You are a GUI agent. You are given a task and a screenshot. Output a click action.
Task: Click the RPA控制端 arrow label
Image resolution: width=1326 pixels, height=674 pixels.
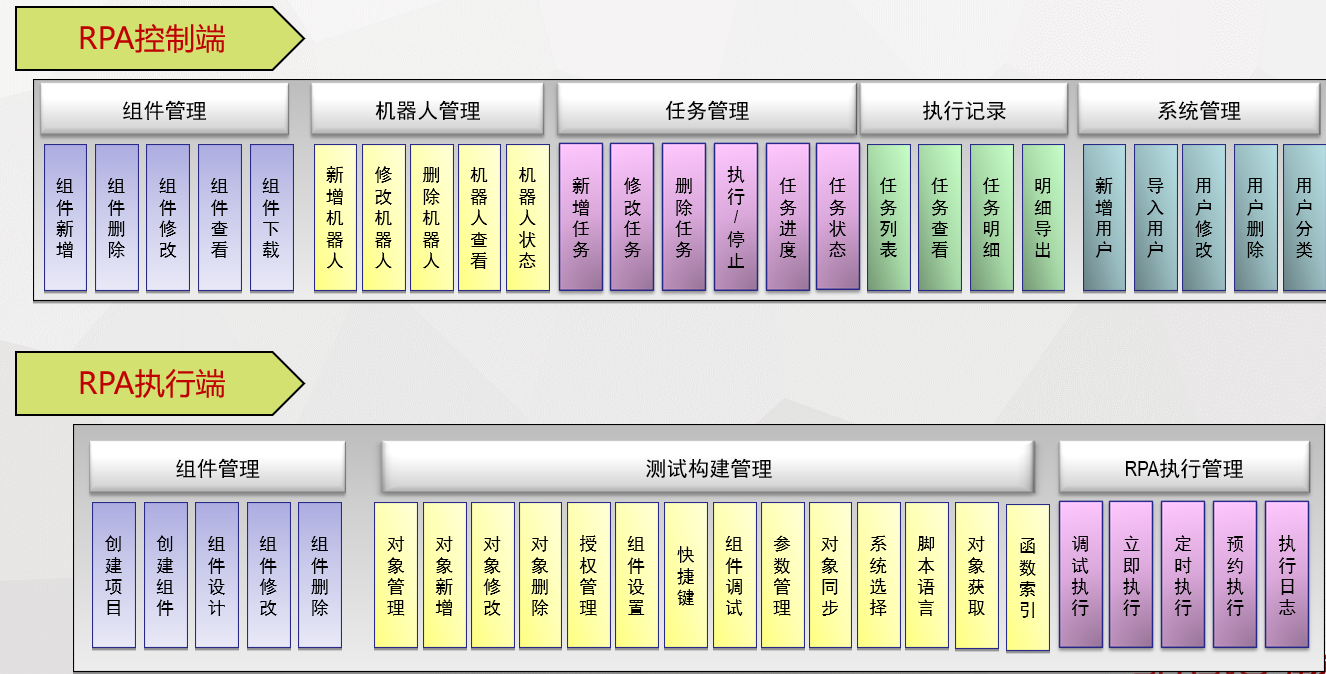coord(158,38)
